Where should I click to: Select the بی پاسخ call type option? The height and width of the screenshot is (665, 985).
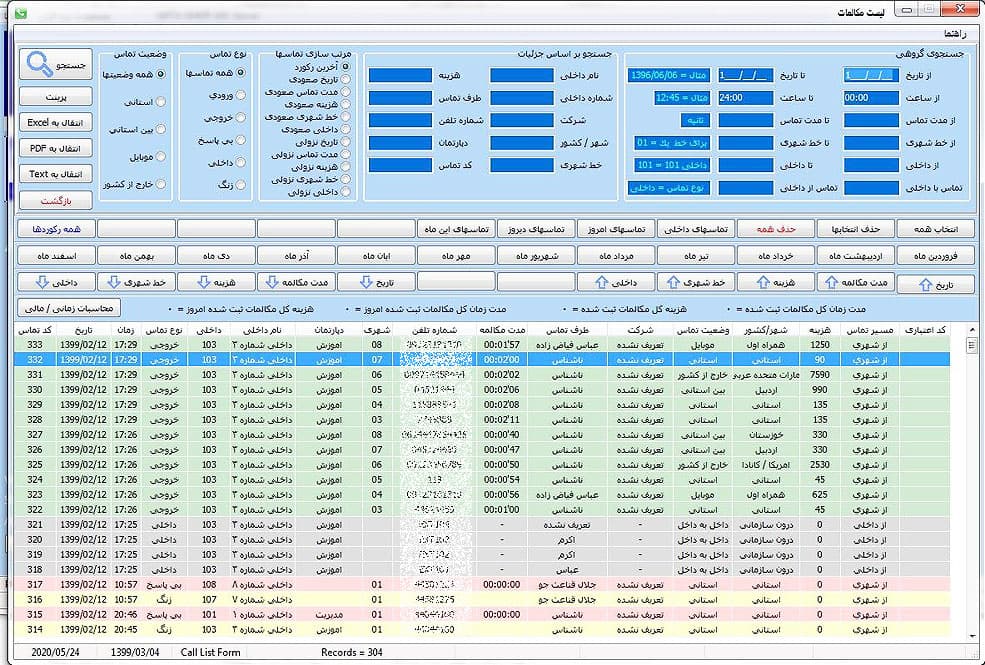[240, 140]
